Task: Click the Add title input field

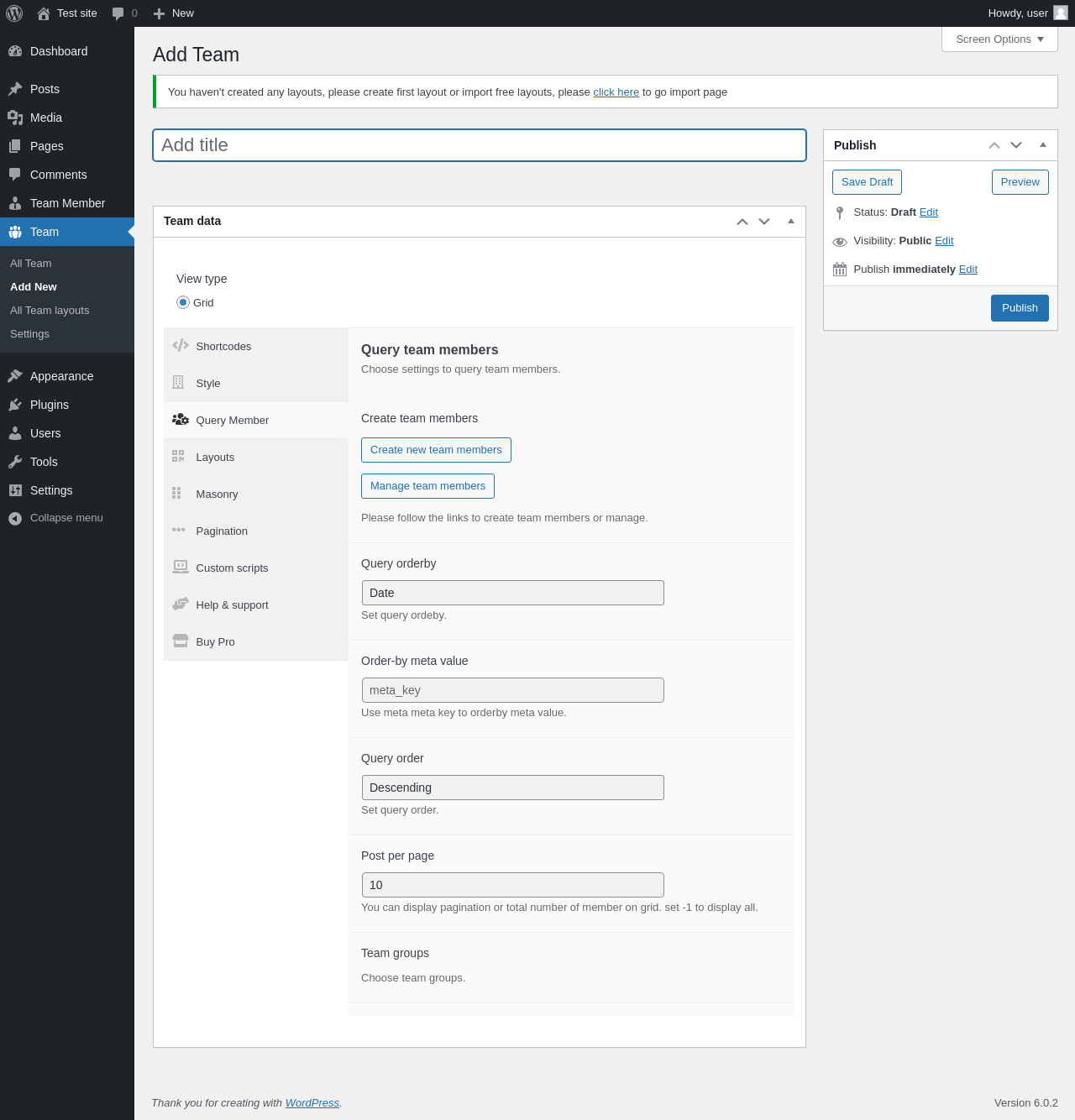Action: coord(480,145)
